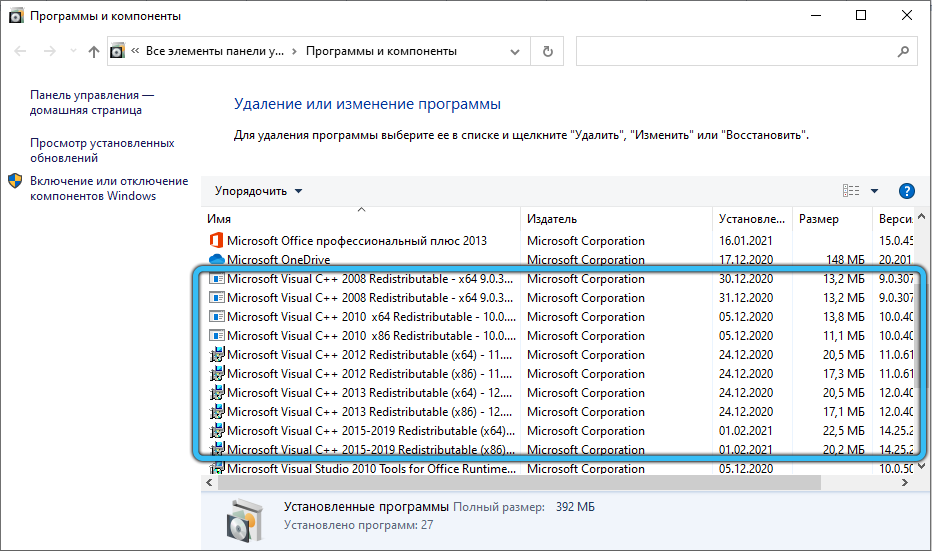
Task: Expand the recent locations chevron
Action: [x=73, y=51]
